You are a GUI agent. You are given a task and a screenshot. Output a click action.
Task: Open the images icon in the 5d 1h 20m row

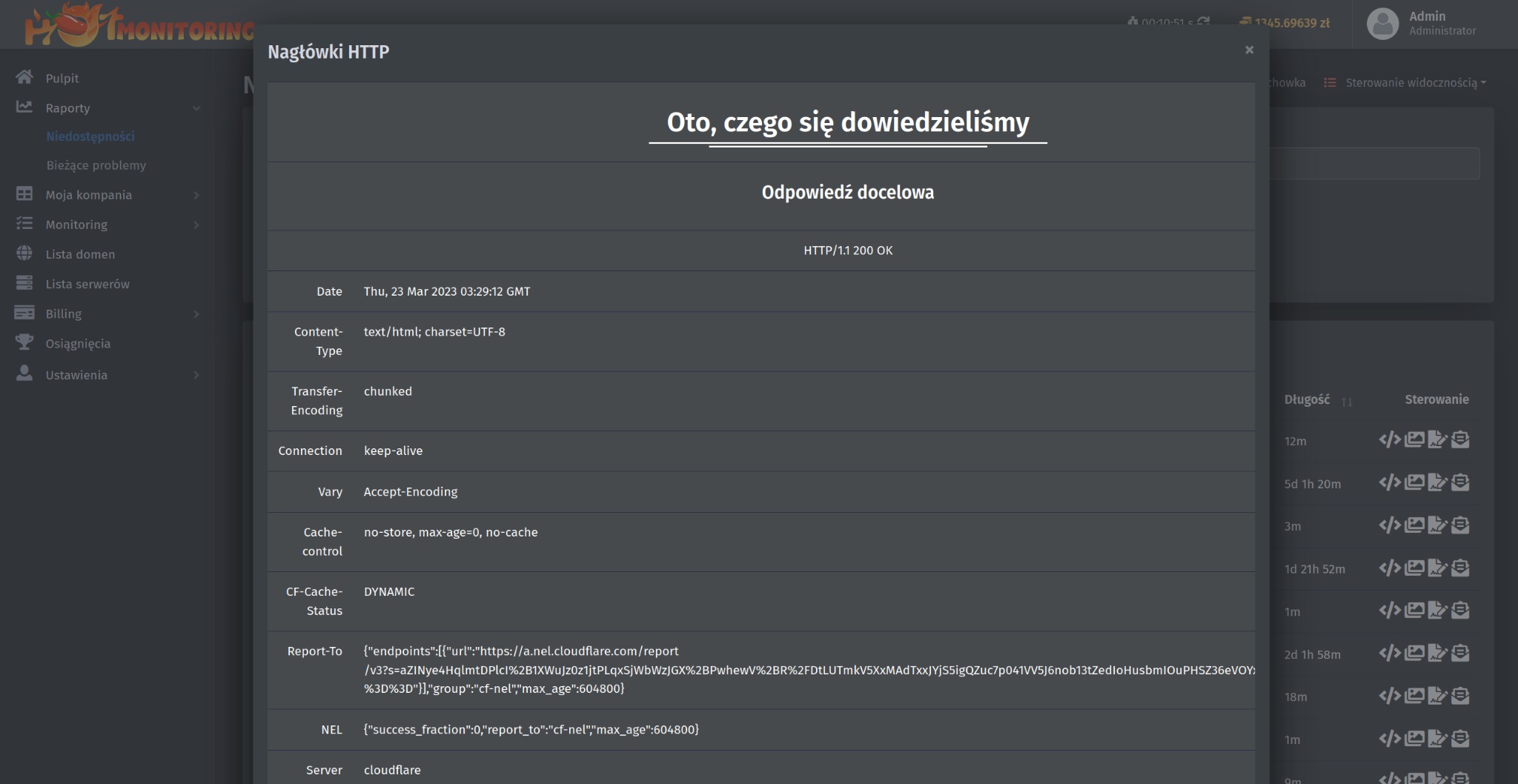click(1413, 483)
